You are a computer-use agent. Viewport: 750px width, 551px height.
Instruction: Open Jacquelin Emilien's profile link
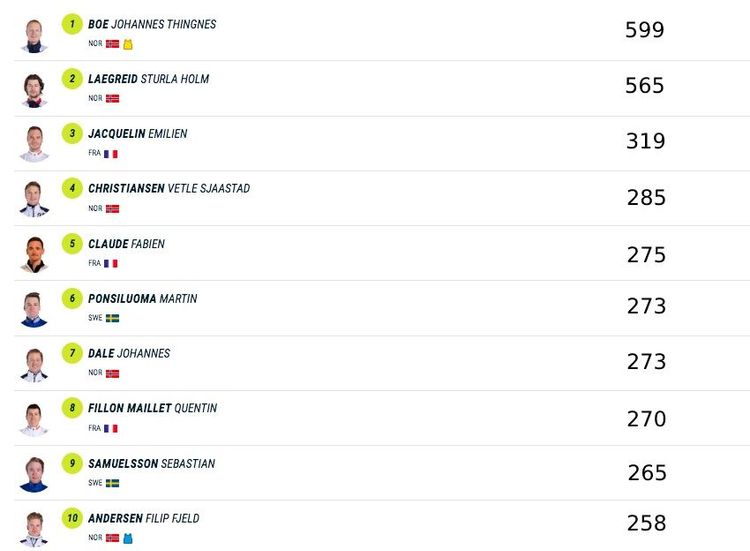coord(137,134)
